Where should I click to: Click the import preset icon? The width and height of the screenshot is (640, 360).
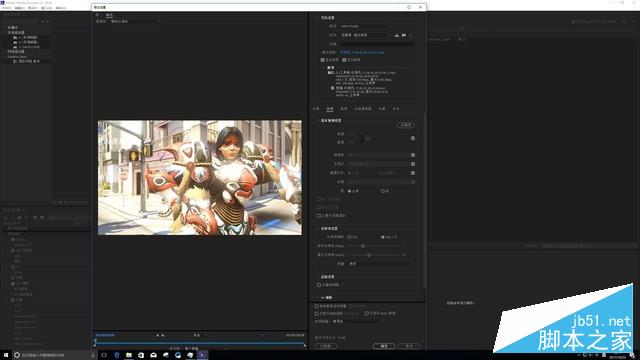pos(404,36)
